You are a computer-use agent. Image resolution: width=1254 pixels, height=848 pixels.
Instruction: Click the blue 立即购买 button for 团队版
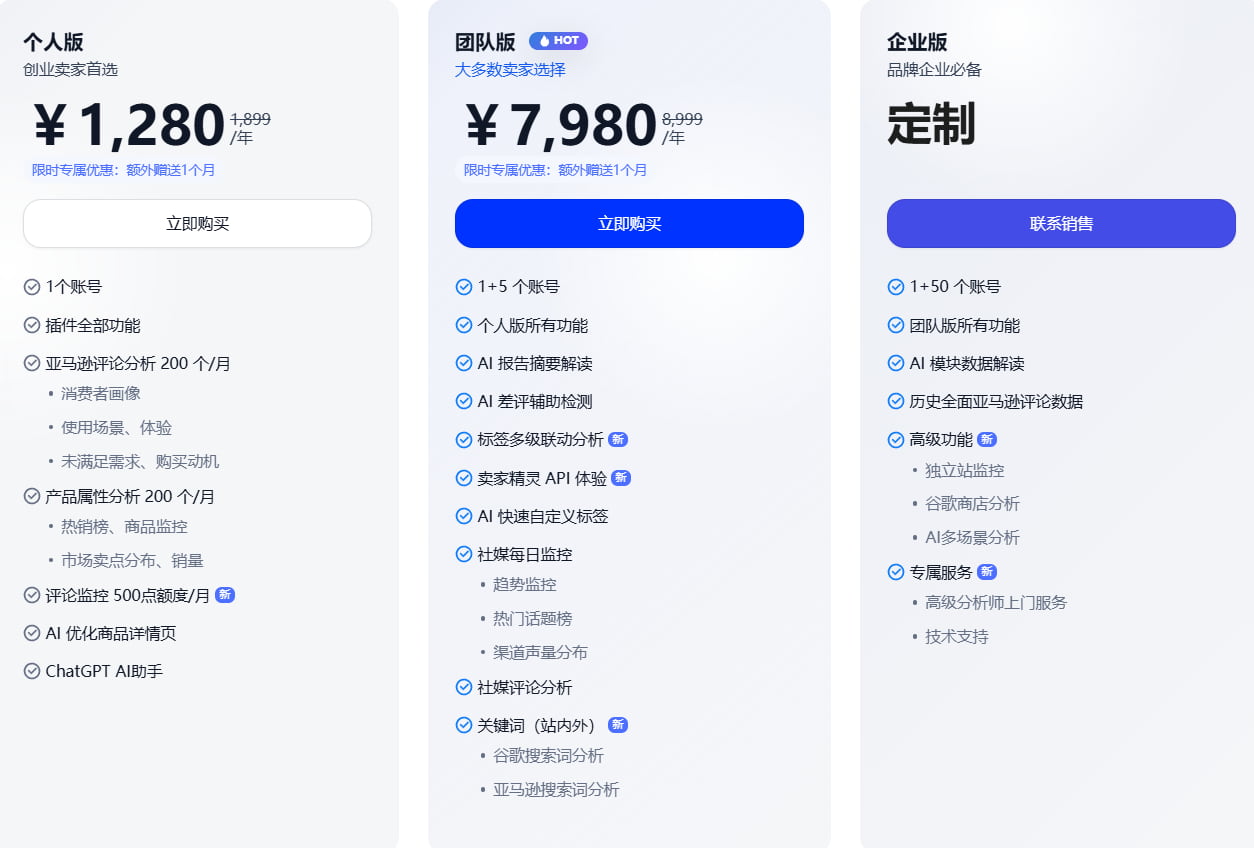(629, 223)
